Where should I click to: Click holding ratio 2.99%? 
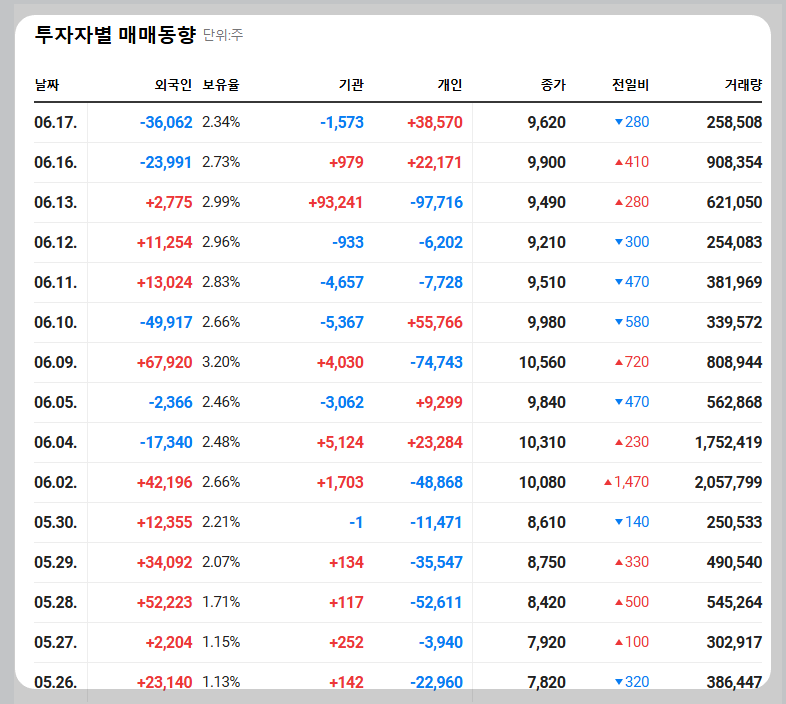pyautogui.click(x=221, y=202)
